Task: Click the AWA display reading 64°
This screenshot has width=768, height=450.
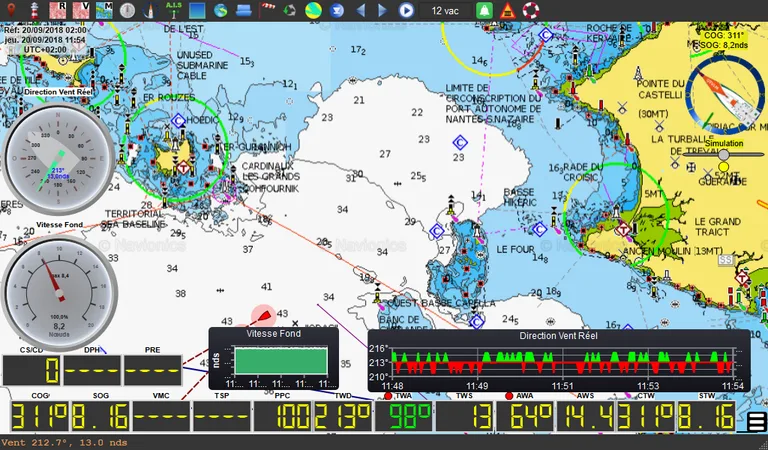Action: tap(525, 417)
